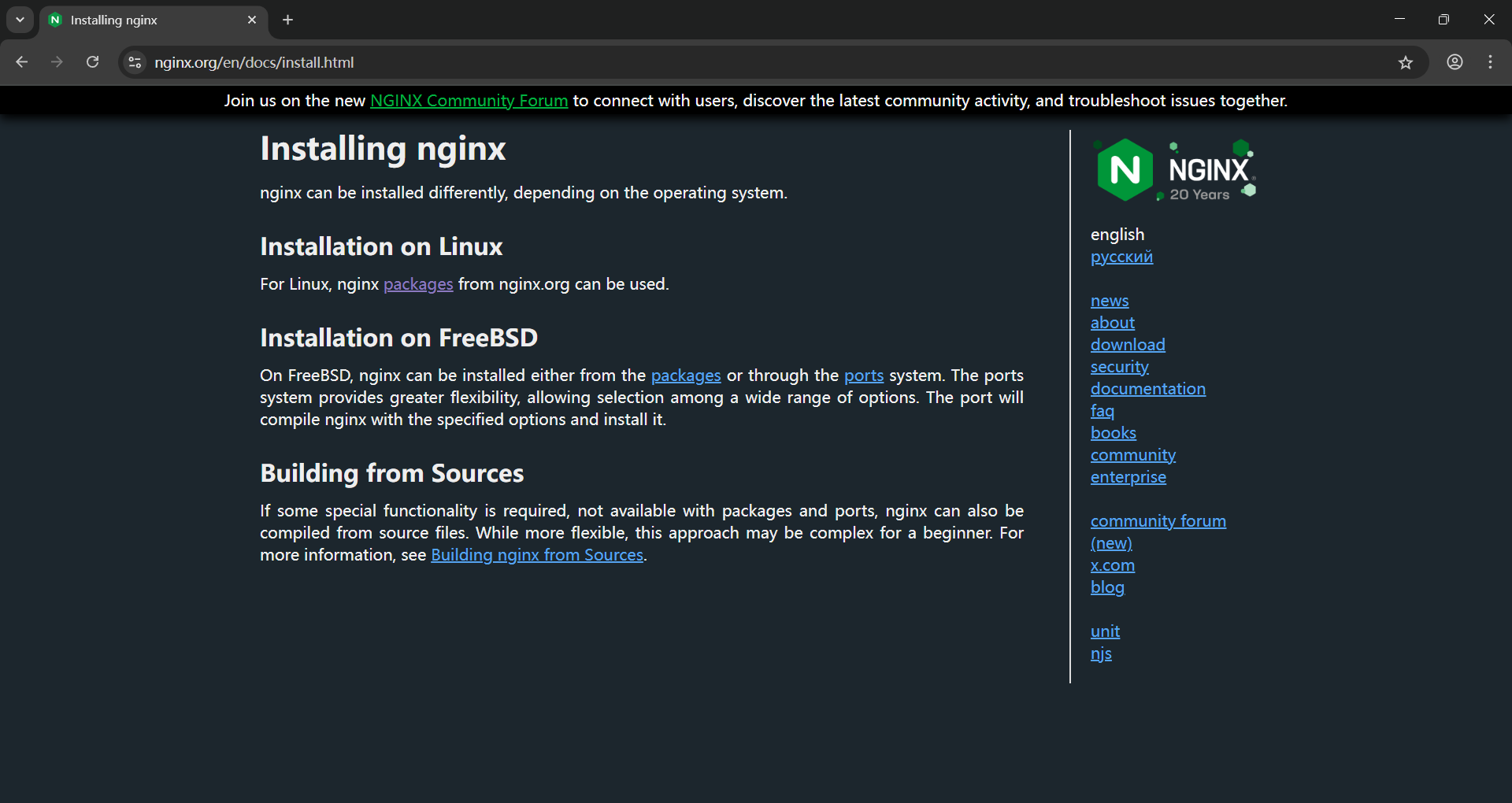
Task: Select the Installing nginx tab
Action: click(x=154, y=20)
